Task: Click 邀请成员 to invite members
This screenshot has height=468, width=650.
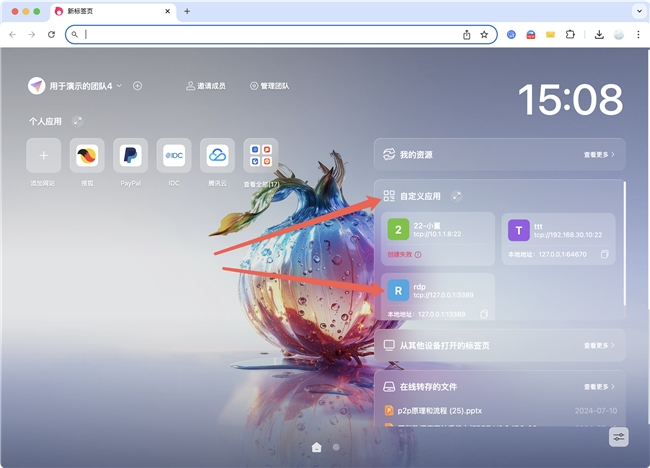Action: point(205,86)
